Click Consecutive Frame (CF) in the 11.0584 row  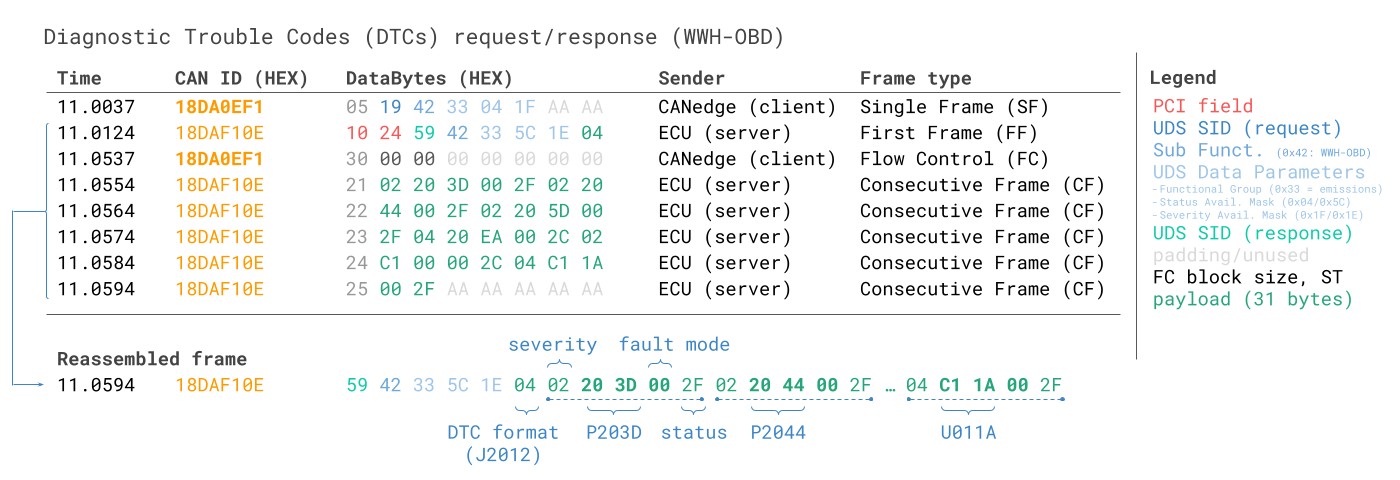tap(982, 263)
